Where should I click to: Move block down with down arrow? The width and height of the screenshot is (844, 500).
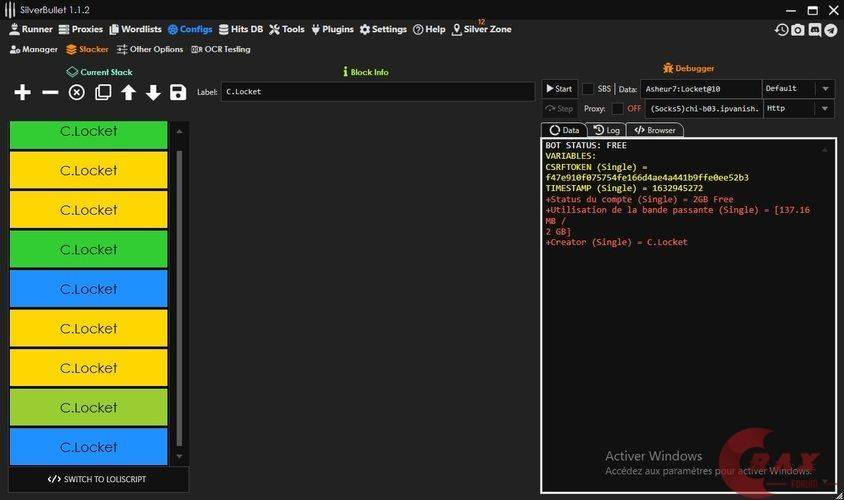click(x=153, y=92)
